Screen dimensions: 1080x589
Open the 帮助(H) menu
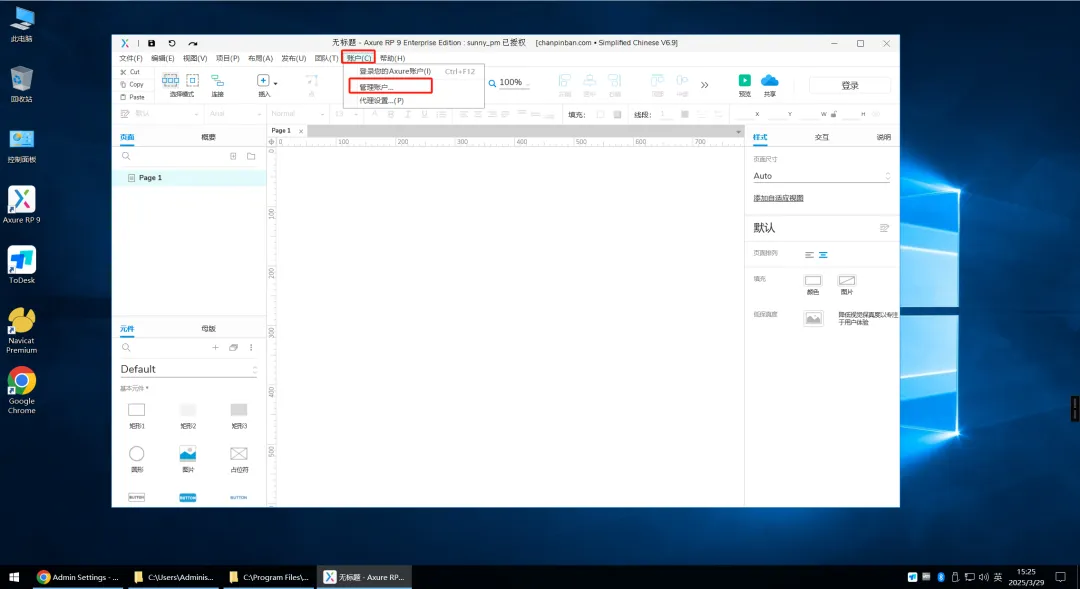point(393,59)
